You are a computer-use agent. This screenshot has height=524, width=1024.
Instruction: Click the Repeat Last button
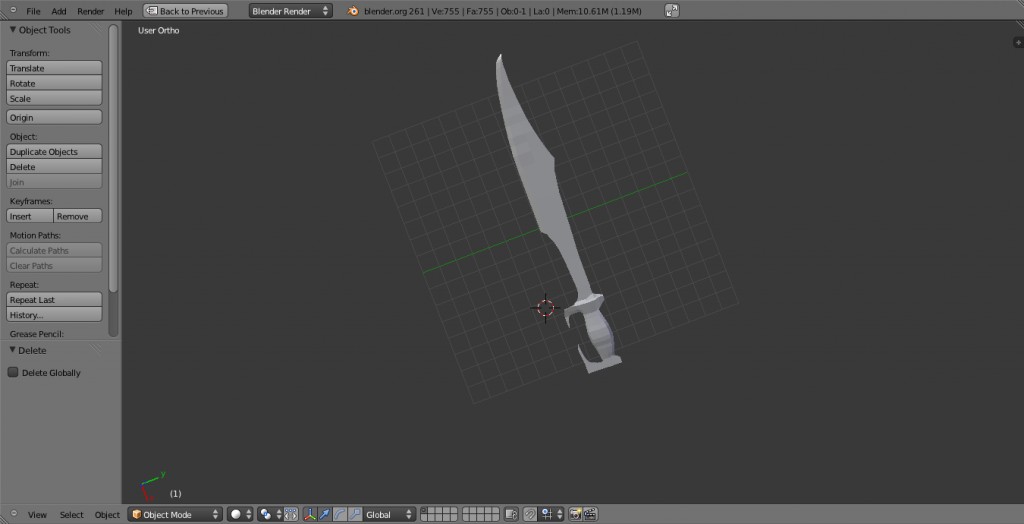tap(54, 299)
